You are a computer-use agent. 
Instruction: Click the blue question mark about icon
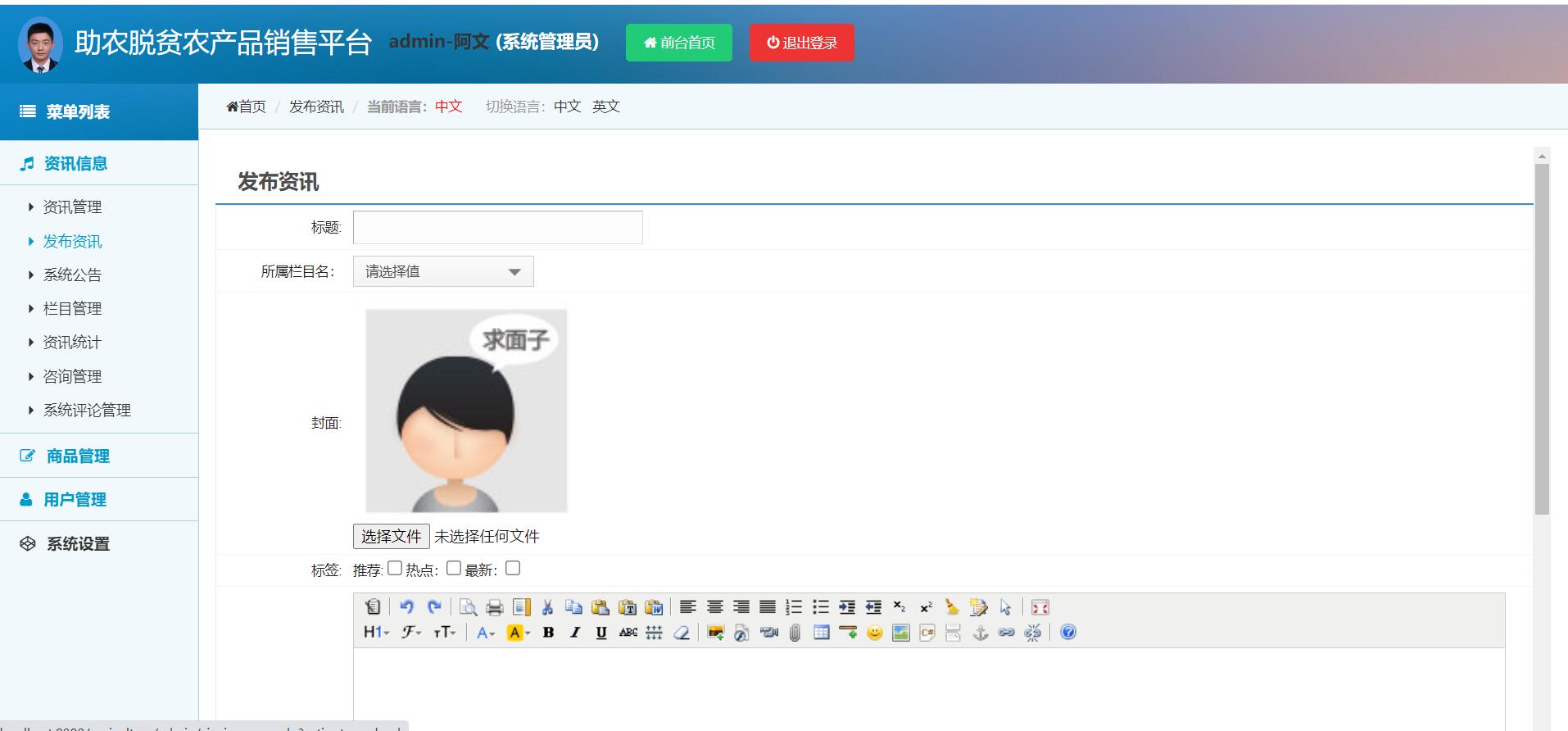(x=1067, y=633)
